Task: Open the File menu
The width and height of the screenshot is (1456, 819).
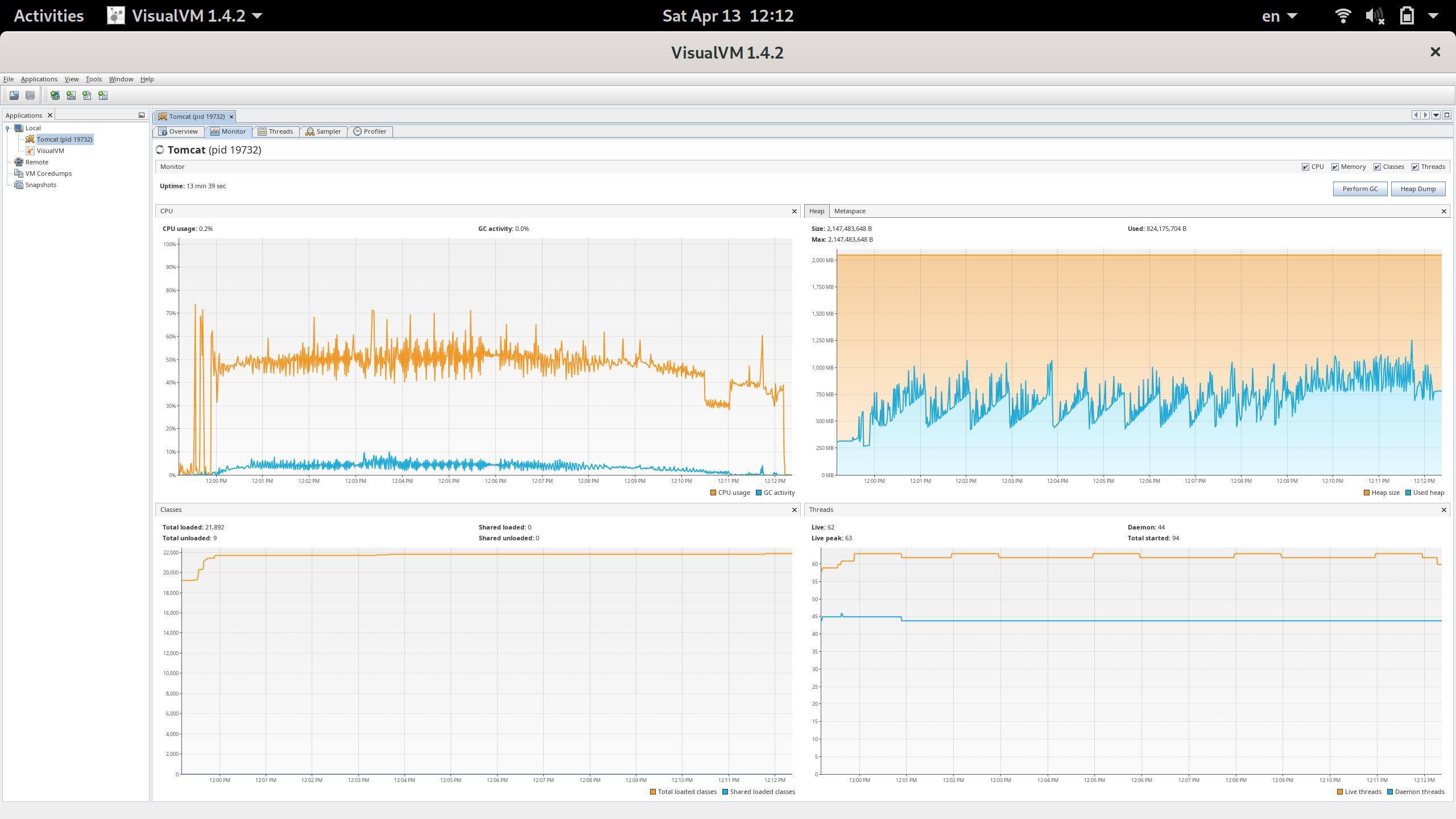Action: pyautogui.click(x=9, y=79)
